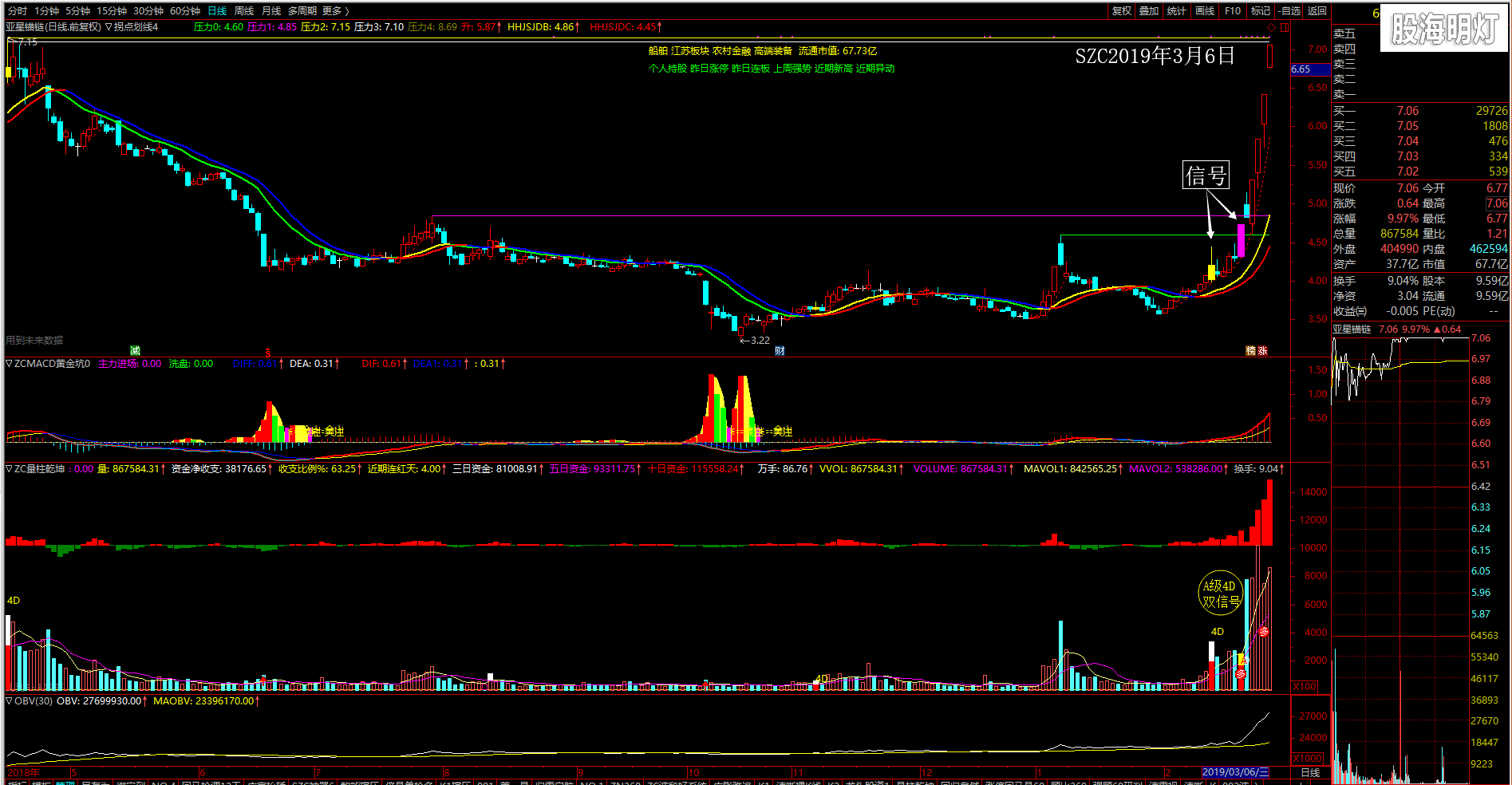
Task: Click the 个人持股 green tag
Action: (x=667, y=69)
